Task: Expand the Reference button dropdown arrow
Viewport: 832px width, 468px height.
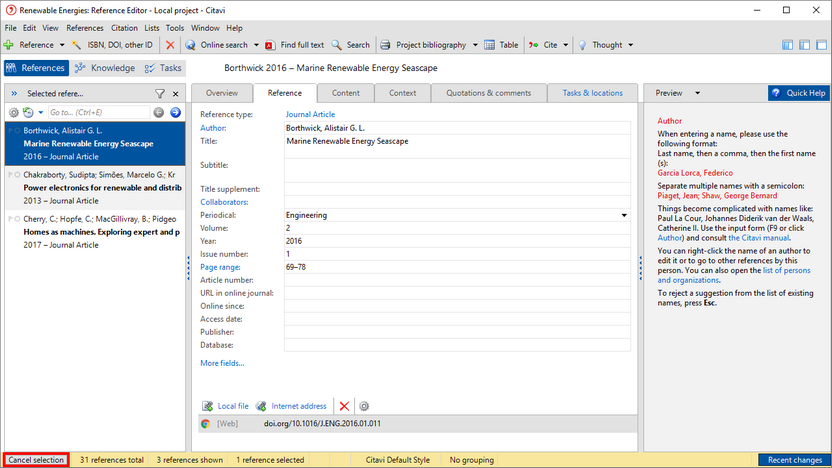Action: (62, 45)
